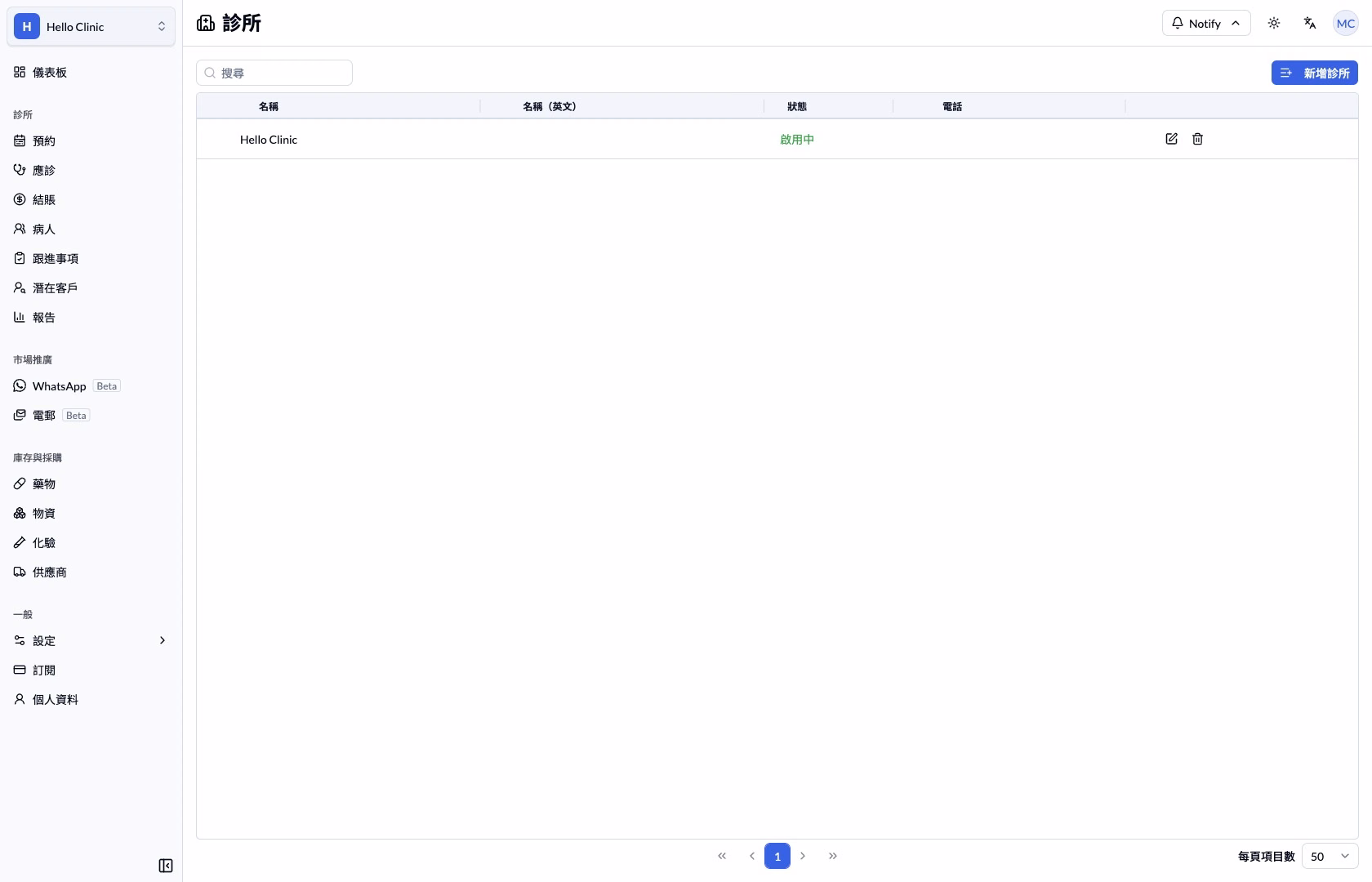
Task: Sort by the 名稱 column header
Action: click(269, 106)
